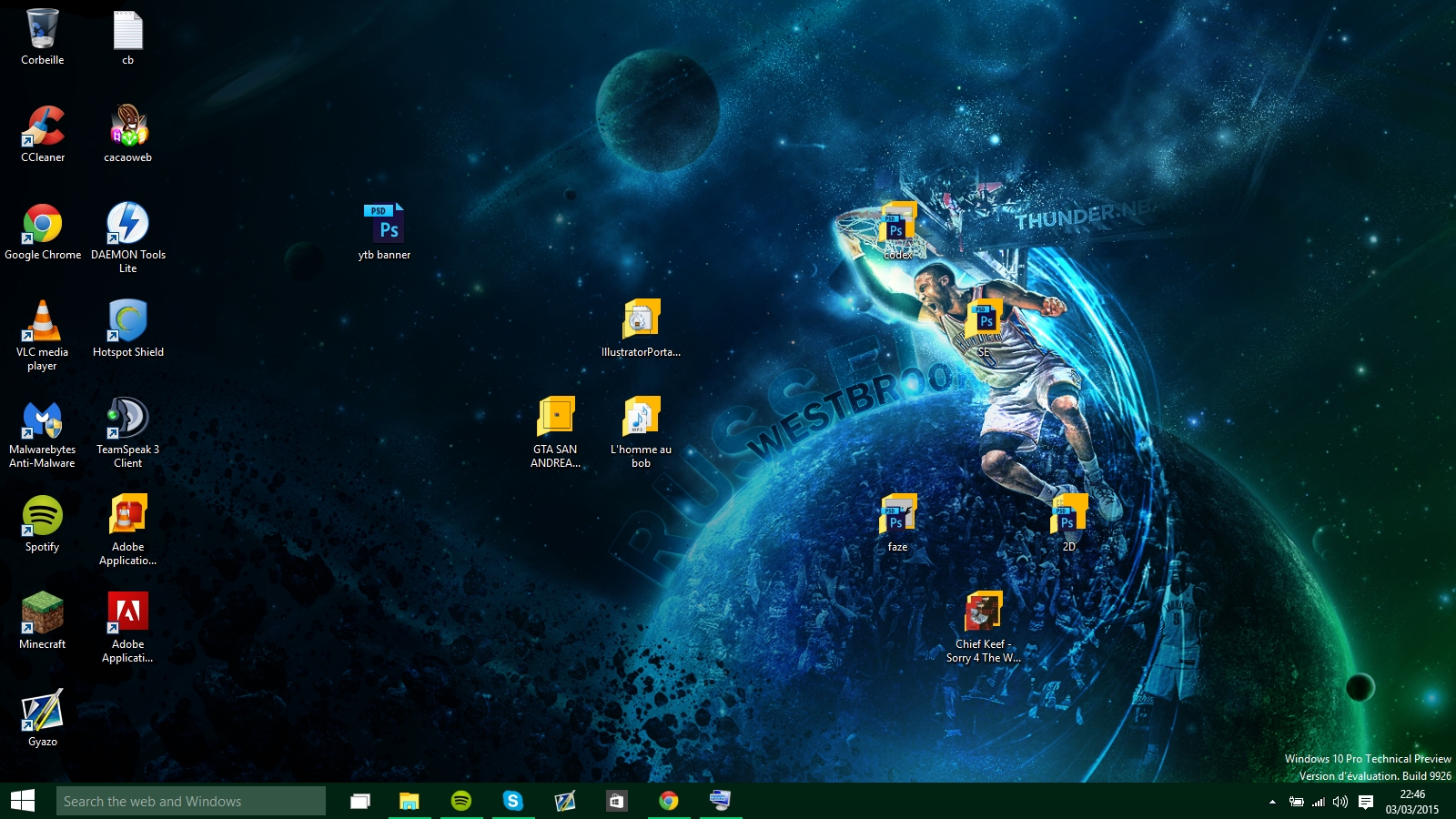Open the Corbeille recycle bin icon

(x=42, y=38)
